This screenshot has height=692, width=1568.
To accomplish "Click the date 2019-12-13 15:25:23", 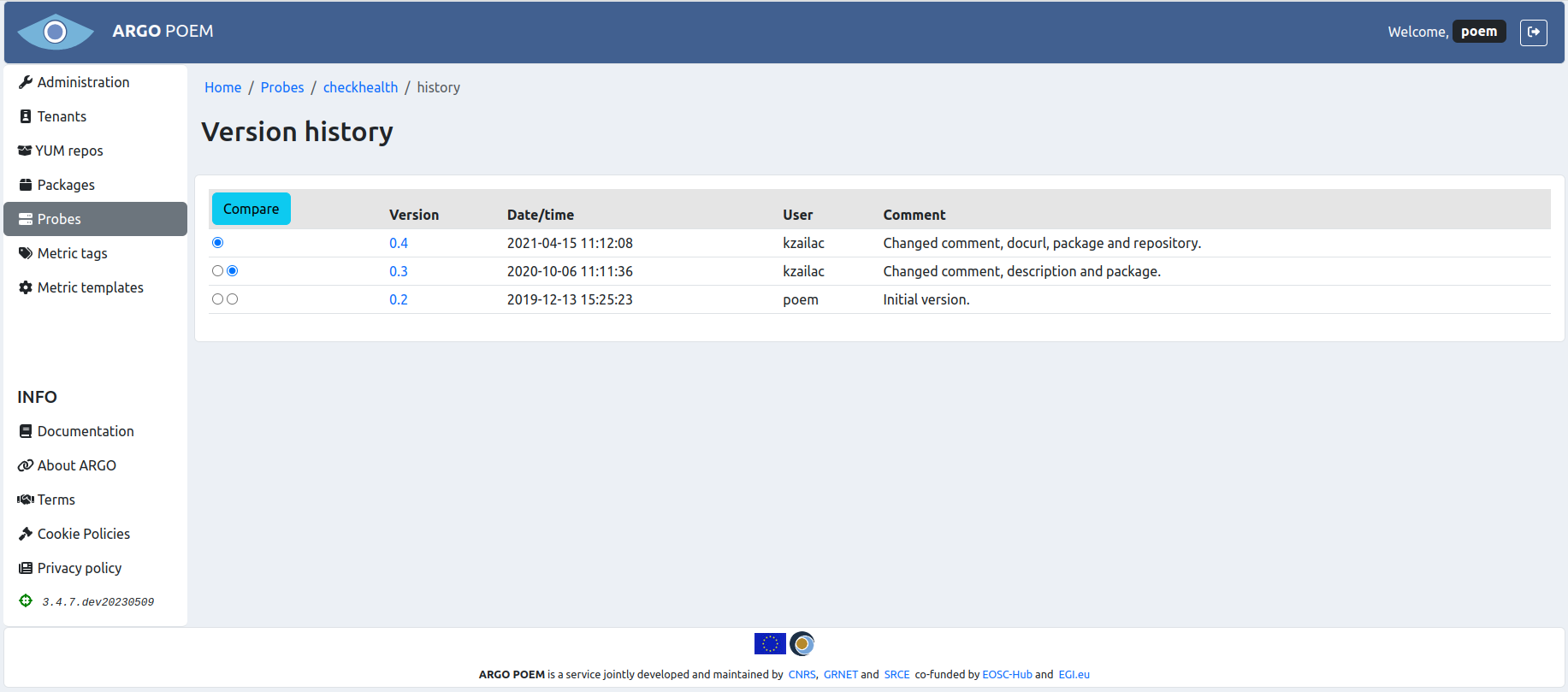I will 570,299.
